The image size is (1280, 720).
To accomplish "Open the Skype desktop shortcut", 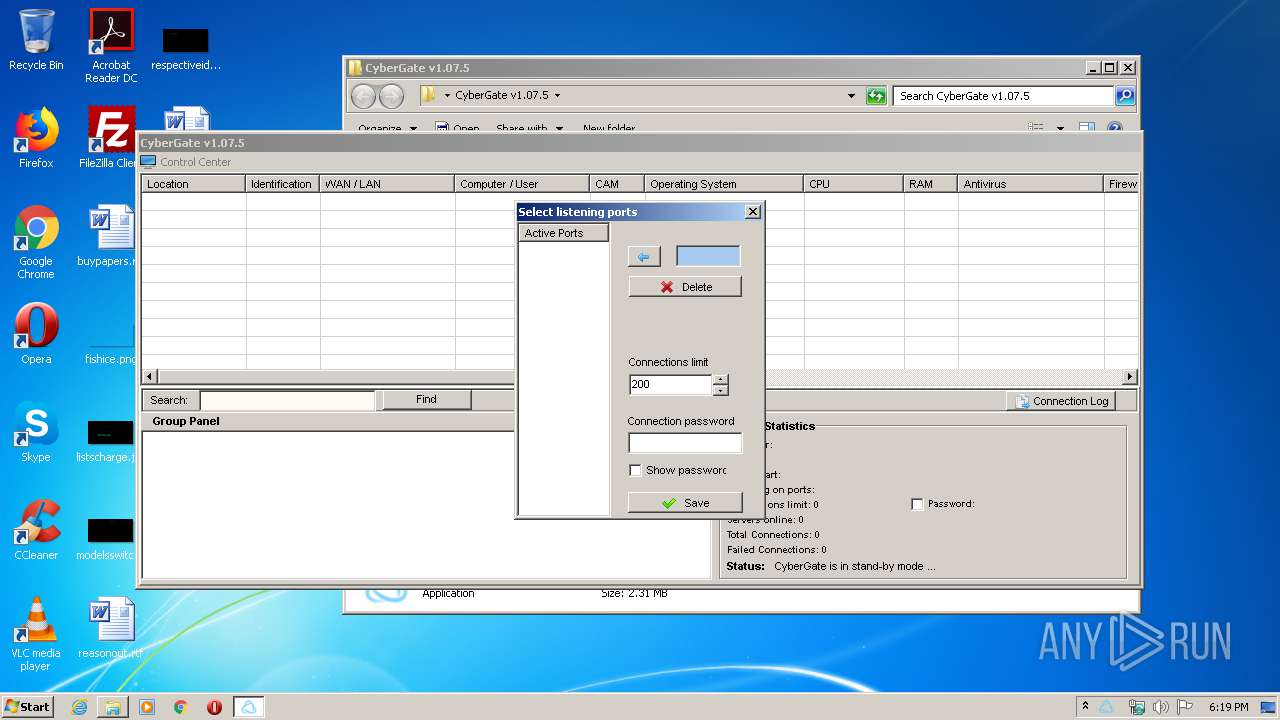I will (x=36, y=432).
